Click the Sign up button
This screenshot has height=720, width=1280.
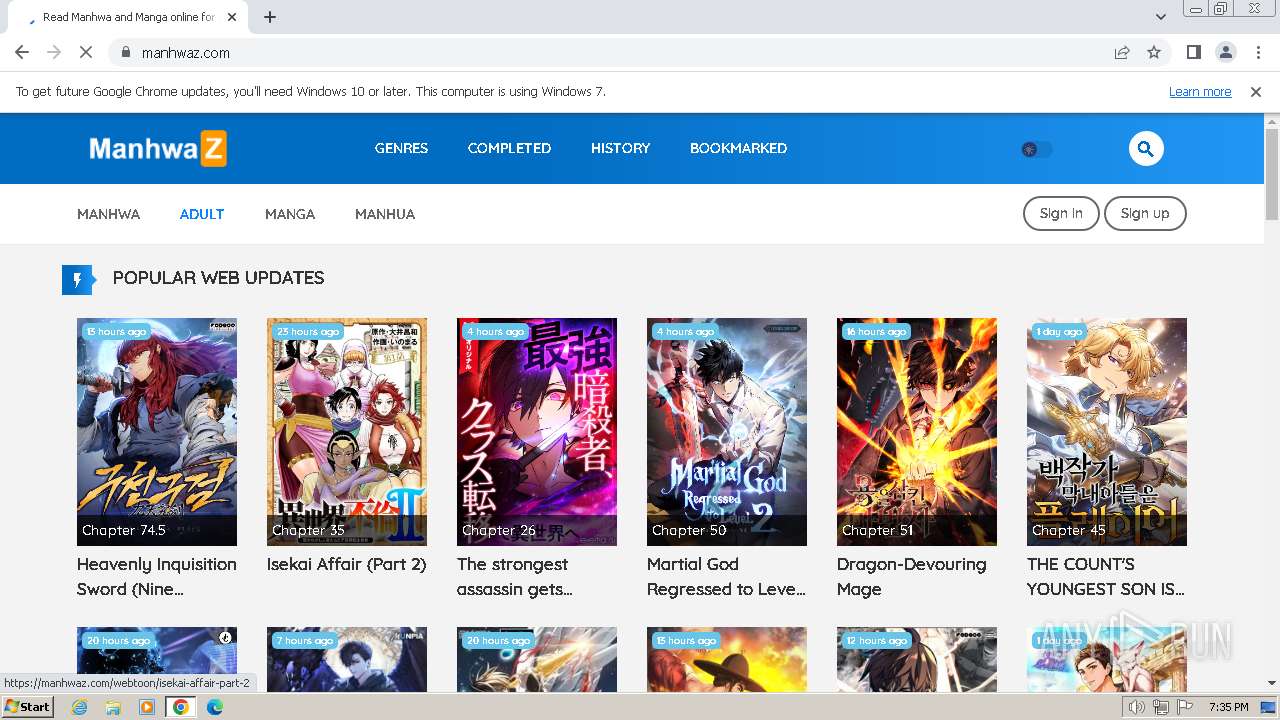1145,213
